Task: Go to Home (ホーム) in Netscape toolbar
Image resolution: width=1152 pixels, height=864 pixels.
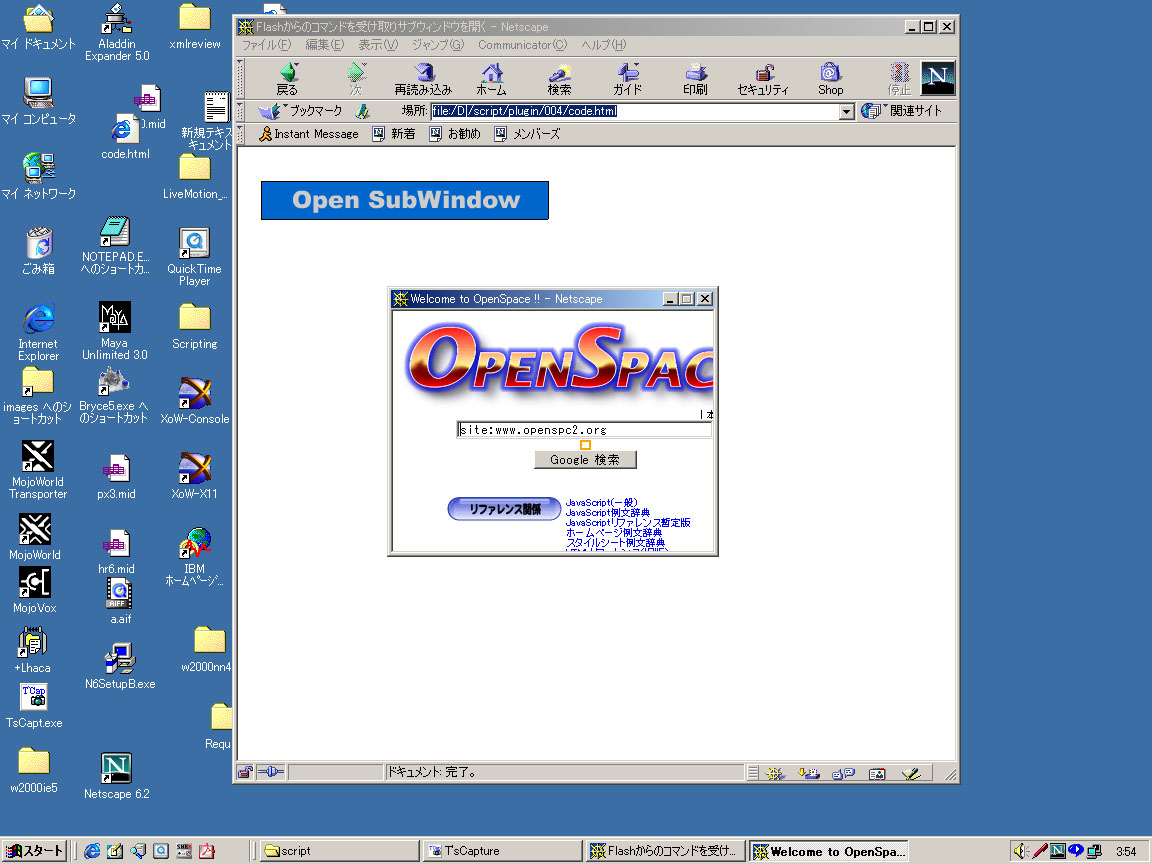Action: pos(492,79)
